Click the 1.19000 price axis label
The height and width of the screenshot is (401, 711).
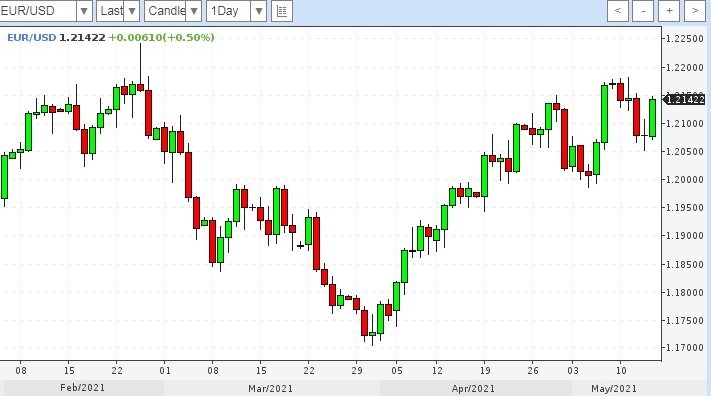[x=685, y=235]
